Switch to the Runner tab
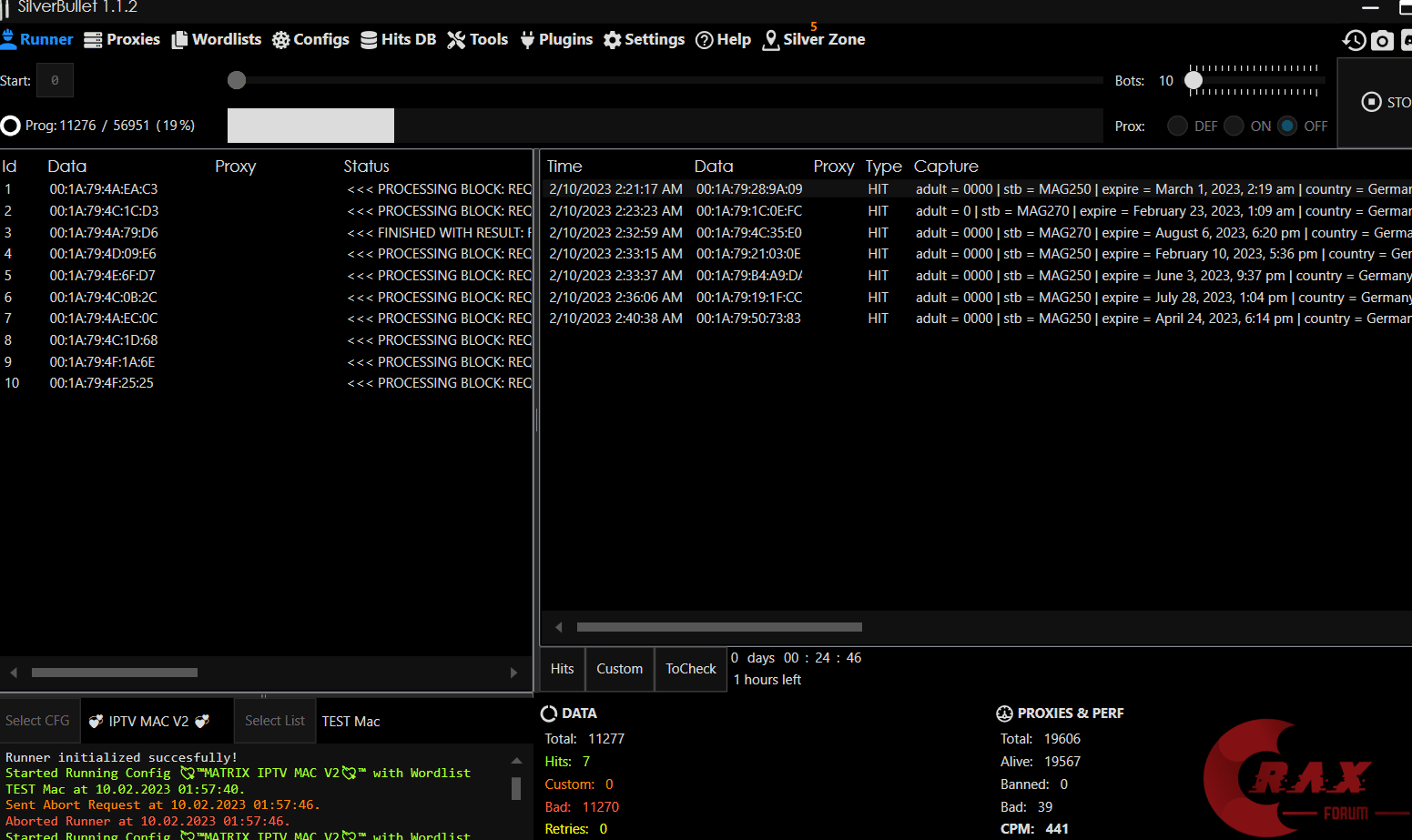 tap(37, 40)
